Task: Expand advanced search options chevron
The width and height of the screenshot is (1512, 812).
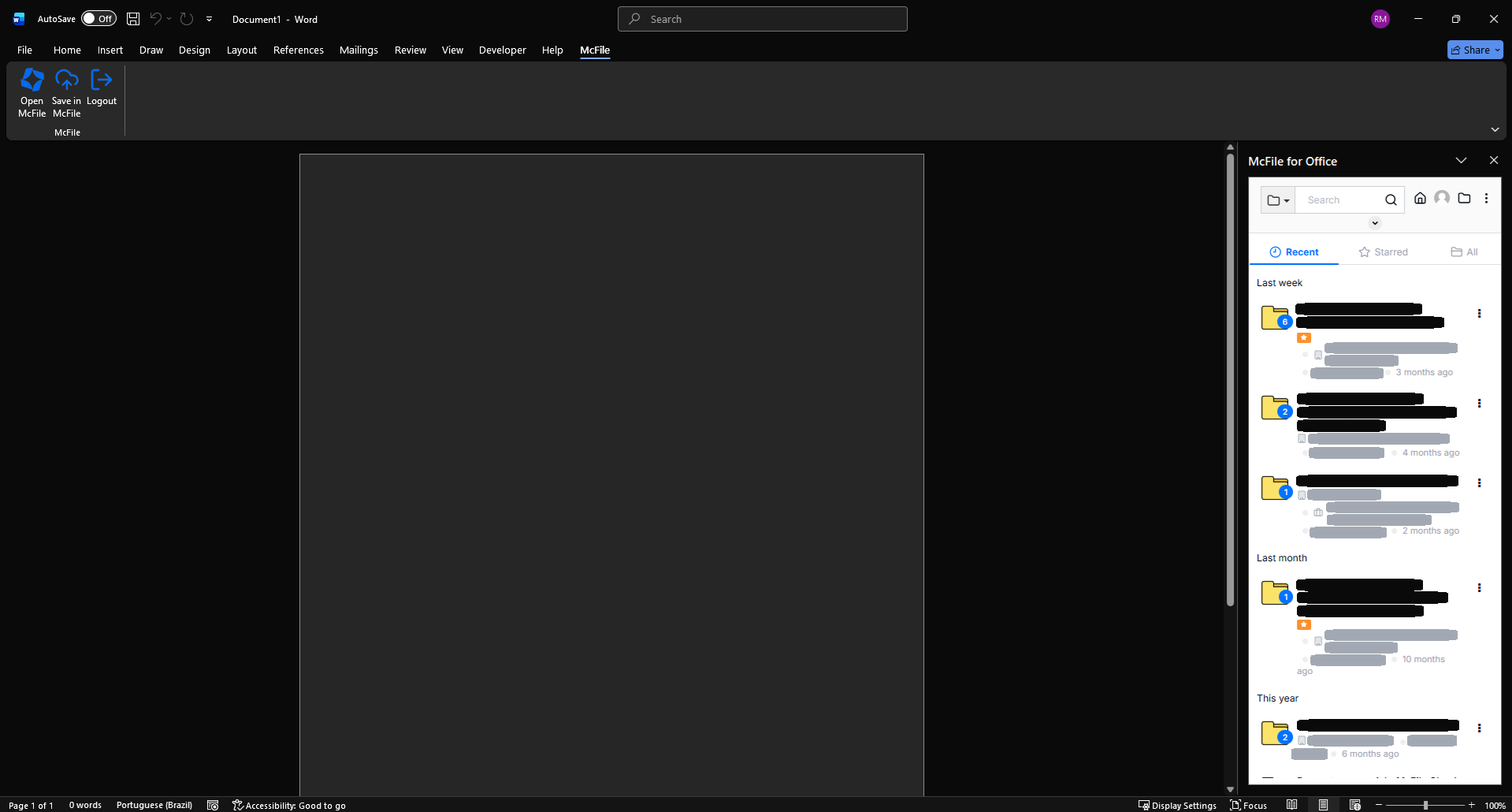Action: click(1375, 223)
